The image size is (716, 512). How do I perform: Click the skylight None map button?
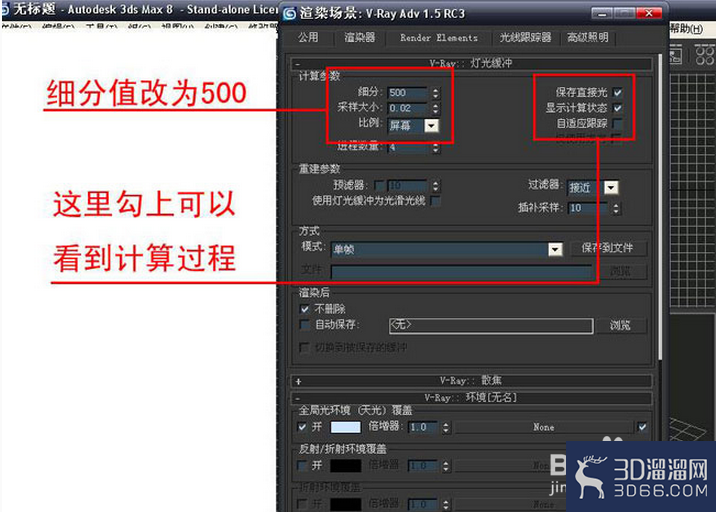[543, 428]
